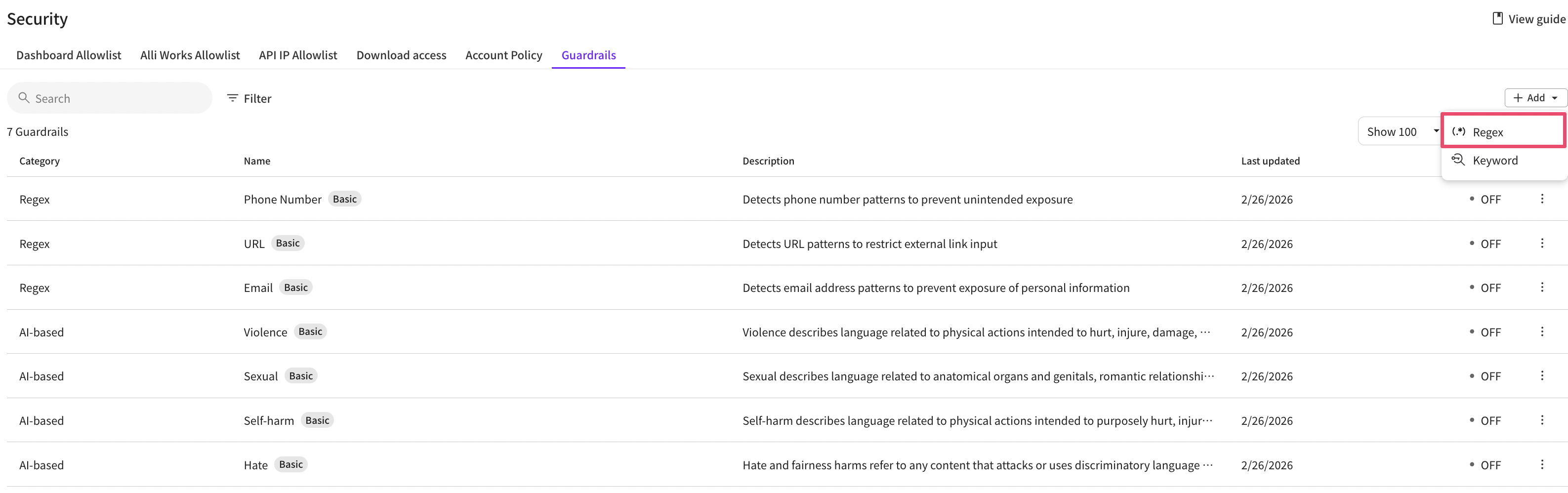Open the three-dot menu for Self-harm guardrail
The width and height of the screenshot is (1568, 493).
1541,420
